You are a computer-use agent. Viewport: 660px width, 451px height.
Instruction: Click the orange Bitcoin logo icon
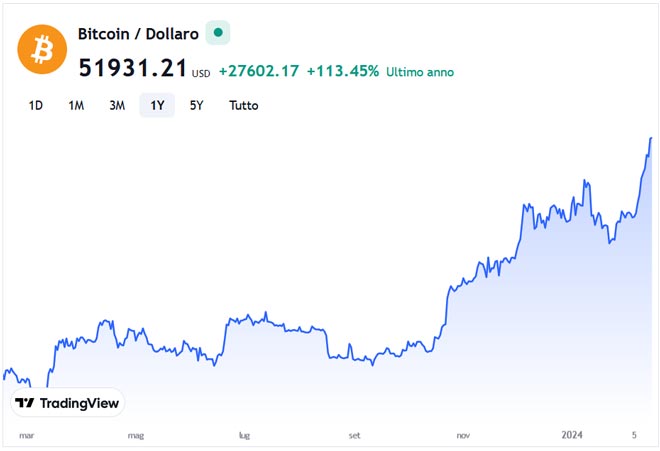[x=43, y=48]
